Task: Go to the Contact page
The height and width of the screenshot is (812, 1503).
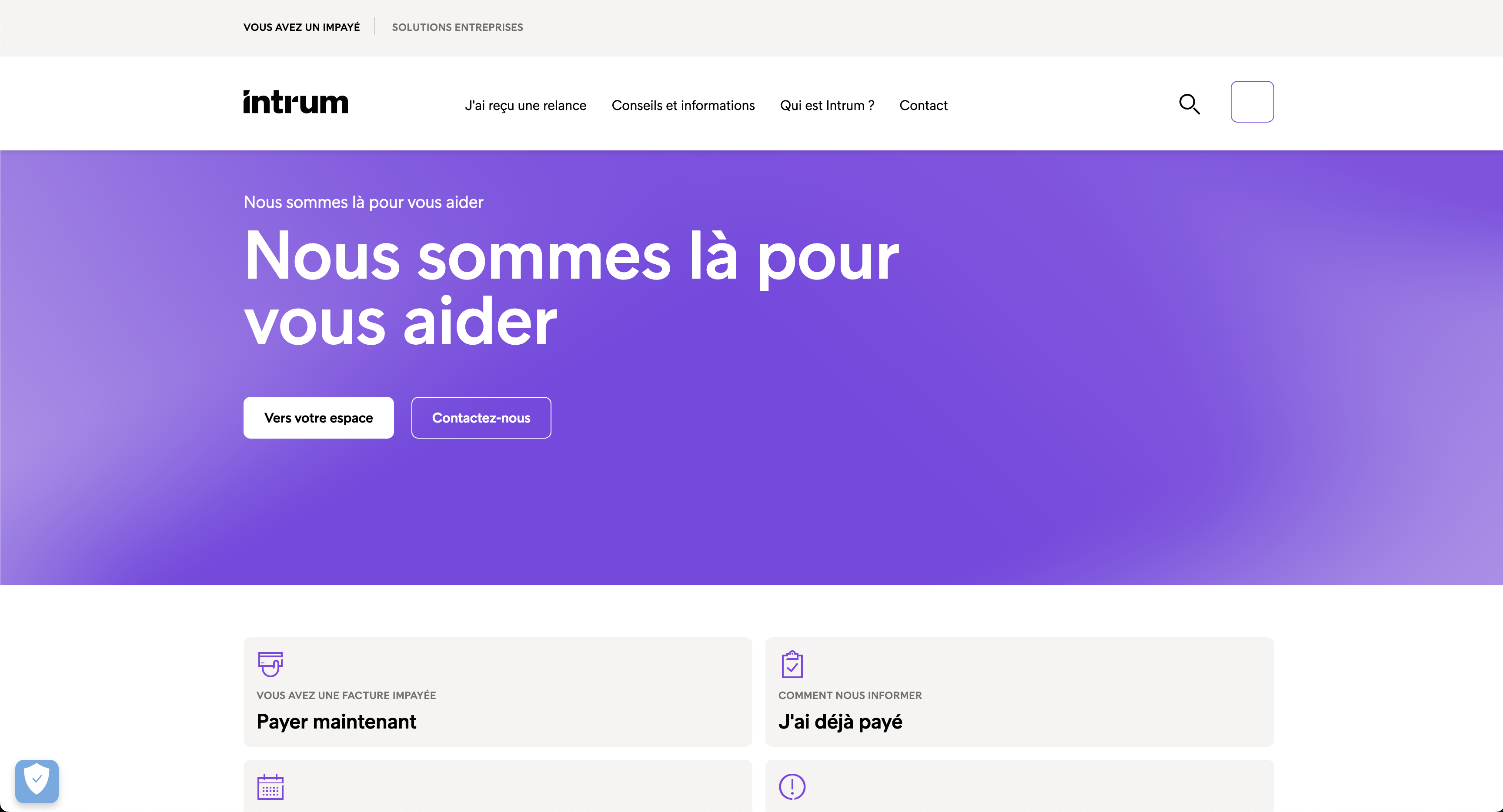Action: tap(923, 106)
